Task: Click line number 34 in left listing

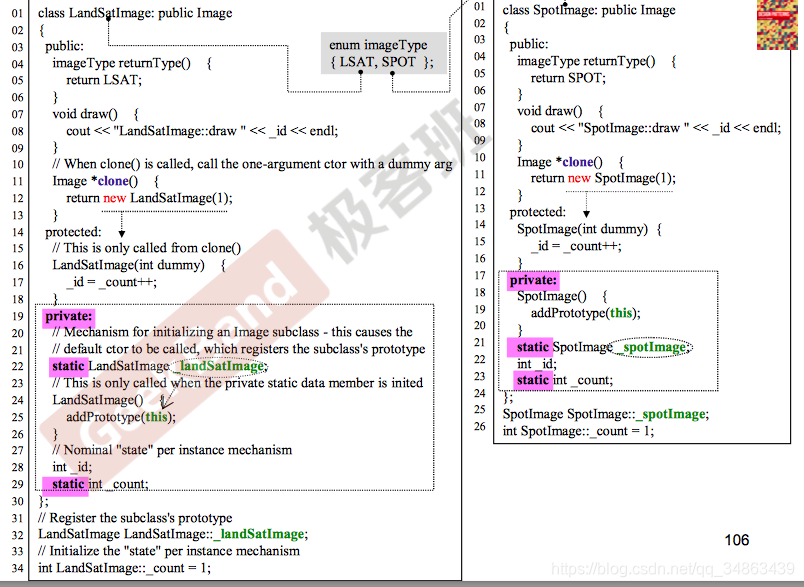Action: [17, 569]
